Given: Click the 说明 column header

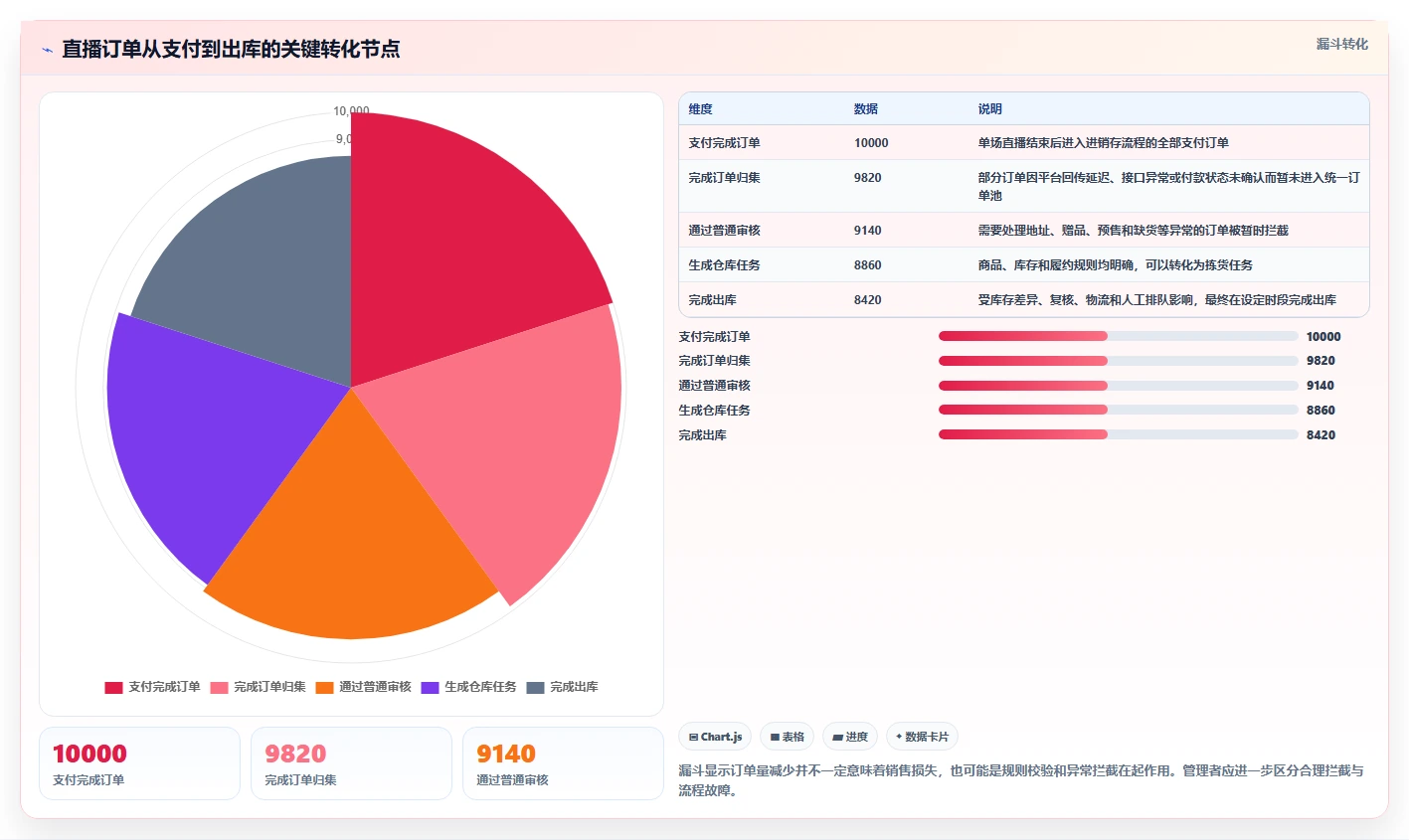Looking at the screenshot, I should point(989,109).
